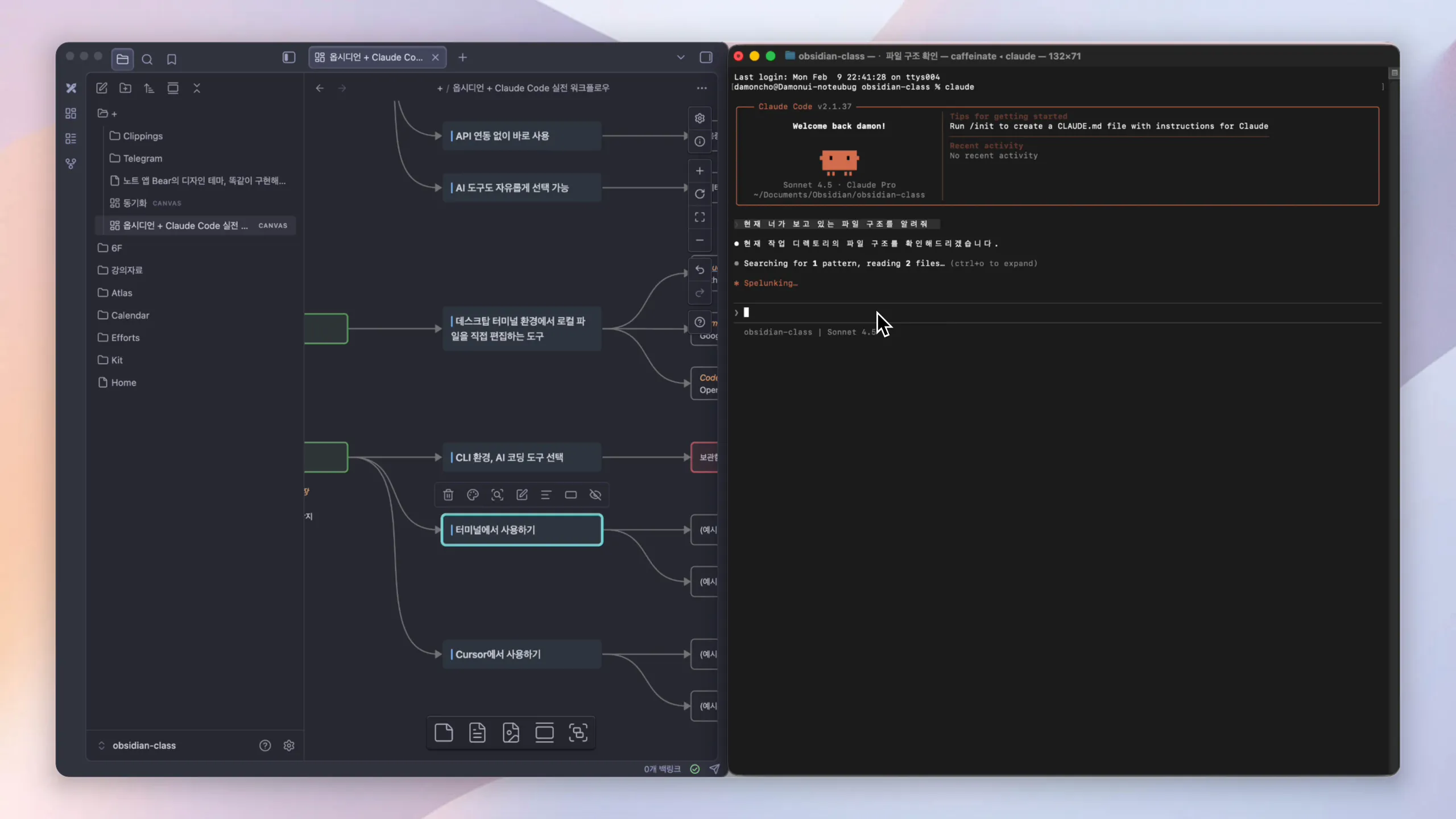Viewport: 1456px width, 819px height.
Task: Add media from vault to canvas
Action: tap(511, 733)
